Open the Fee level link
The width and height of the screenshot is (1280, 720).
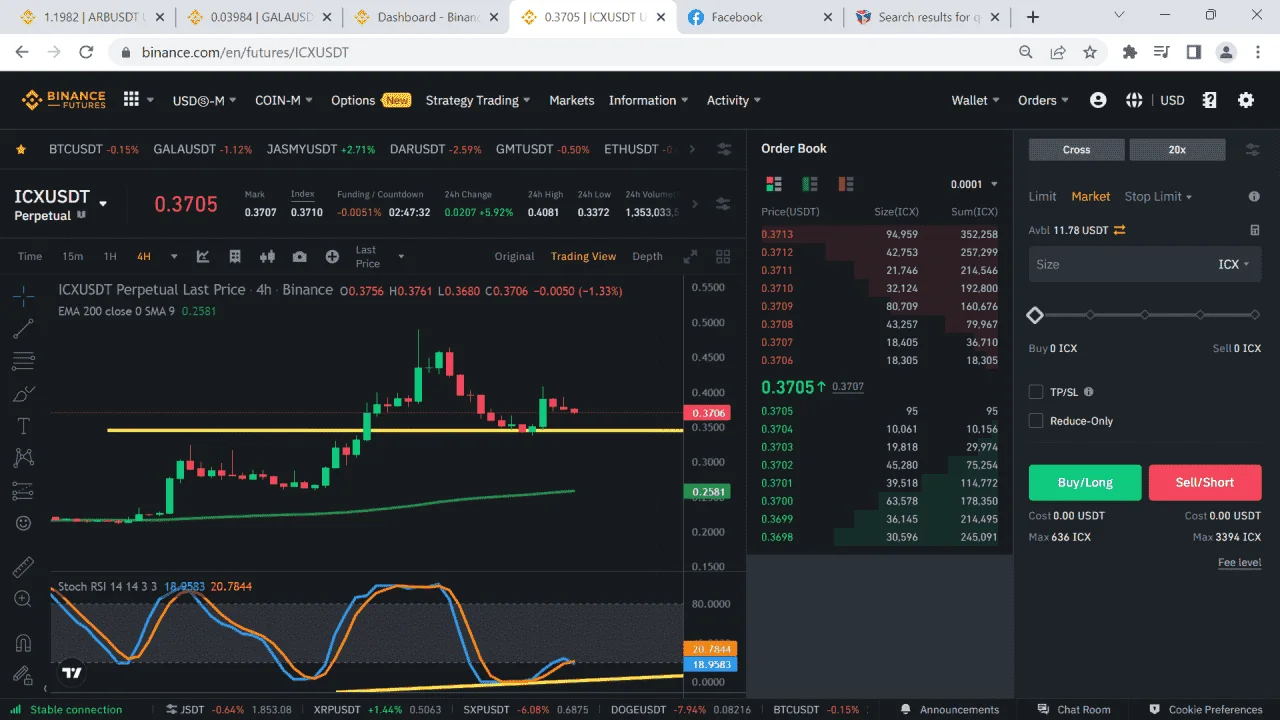(1239, 562)
